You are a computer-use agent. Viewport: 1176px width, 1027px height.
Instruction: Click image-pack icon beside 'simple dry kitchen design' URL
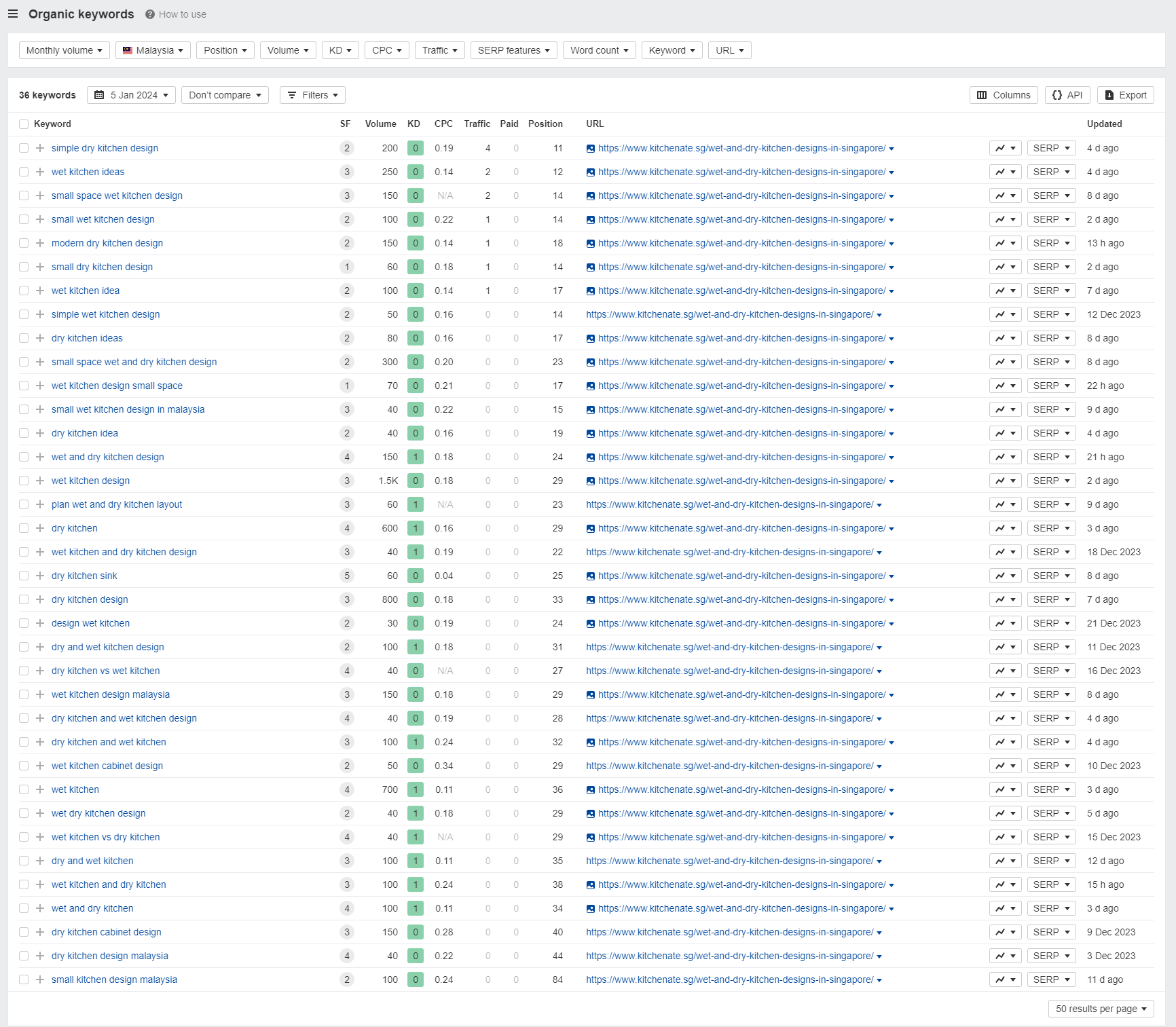pos(591,149)
